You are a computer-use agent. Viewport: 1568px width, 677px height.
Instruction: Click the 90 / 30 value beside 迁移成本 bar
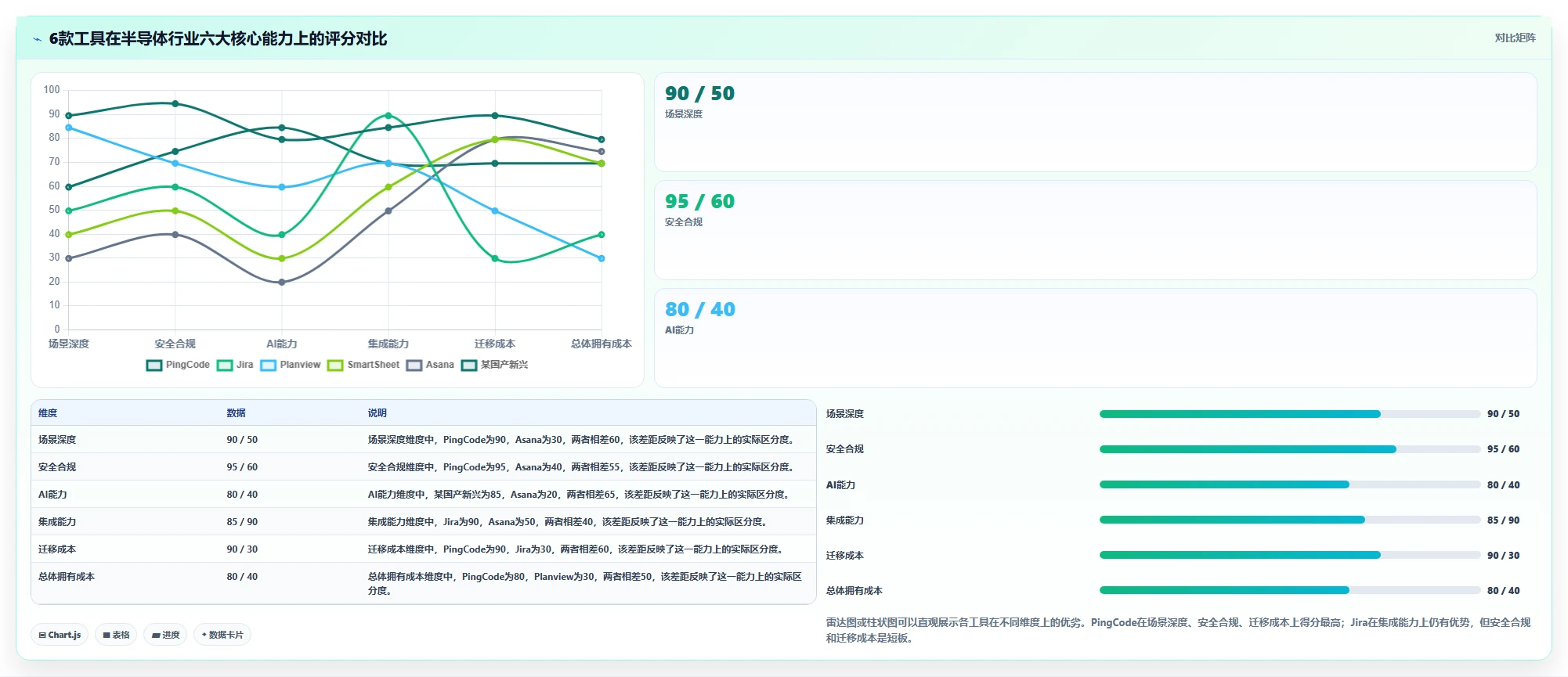point(1503,556)
